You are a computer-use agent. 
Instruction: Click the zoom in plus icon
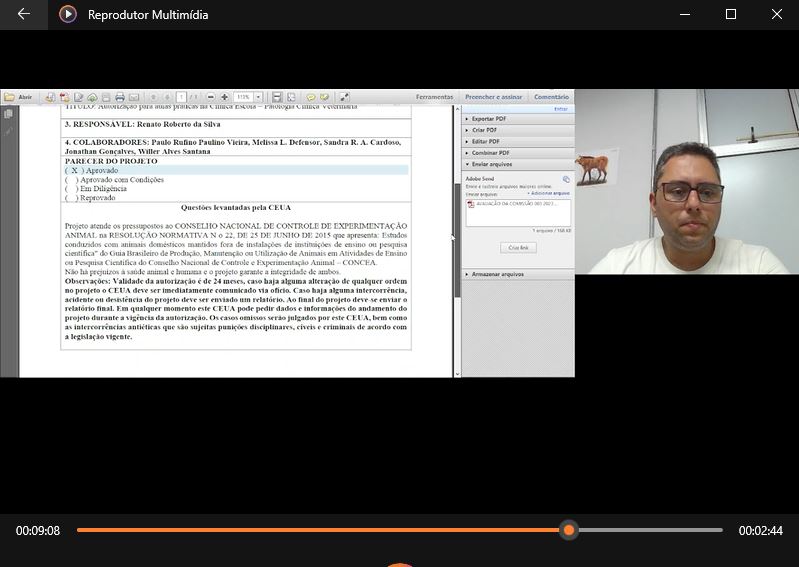click(224, 97)
